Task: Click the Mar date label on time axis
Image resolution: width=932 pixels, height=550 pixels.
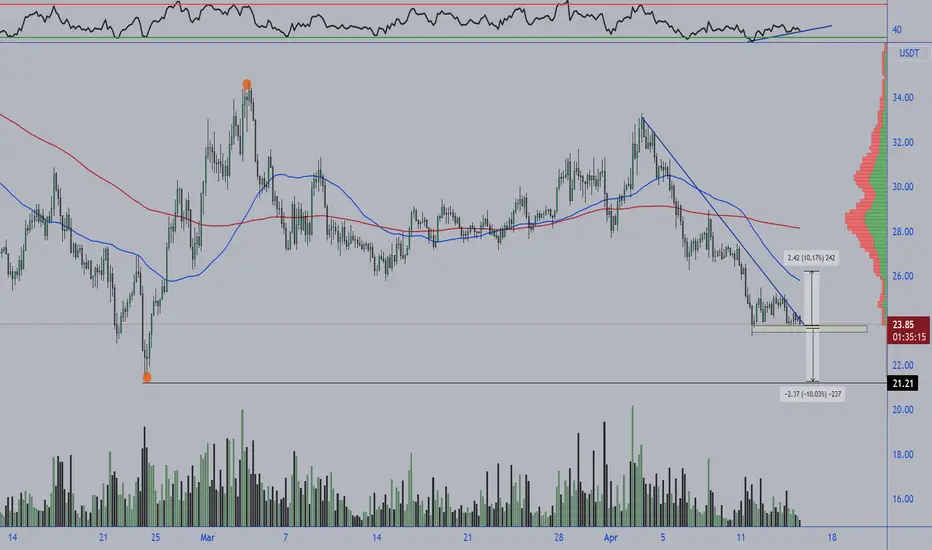Action: 207,538
